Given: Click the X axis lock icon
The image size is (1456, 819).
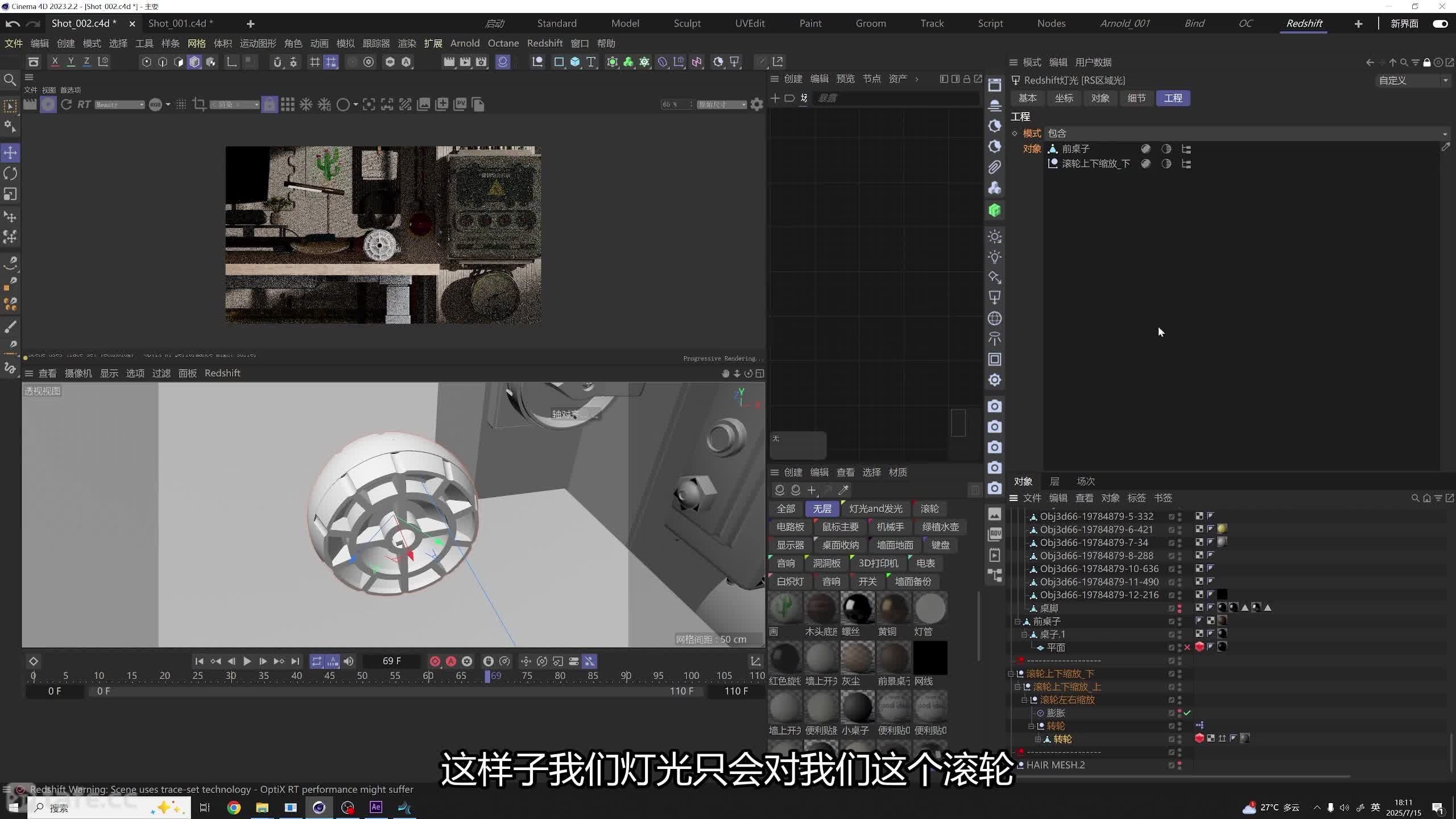Looking at the screenshot, I should tap(55, 61).
